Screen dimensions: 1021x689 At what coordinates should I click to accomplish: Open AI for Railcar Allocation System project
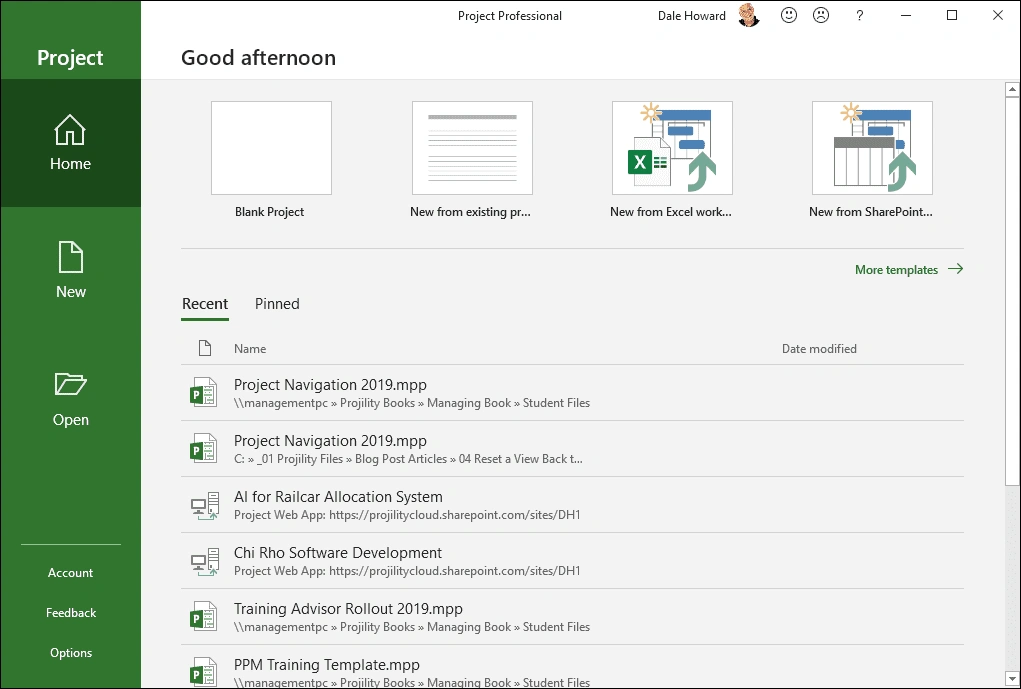[338, 497]
